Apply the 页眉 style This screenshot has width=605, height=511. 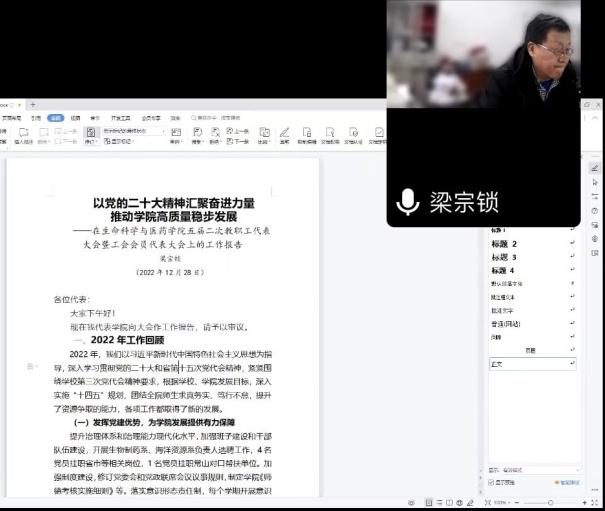(x=533, y=350)
